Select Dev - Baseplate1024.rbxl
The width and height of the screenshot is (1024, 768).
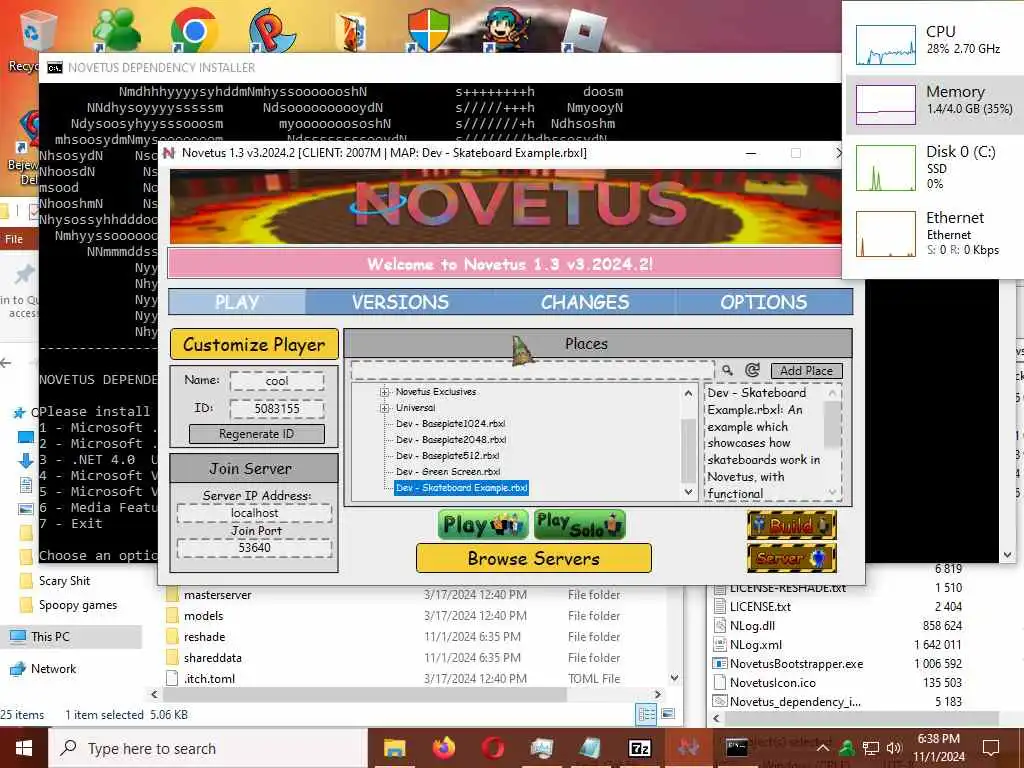pos(451,424)
